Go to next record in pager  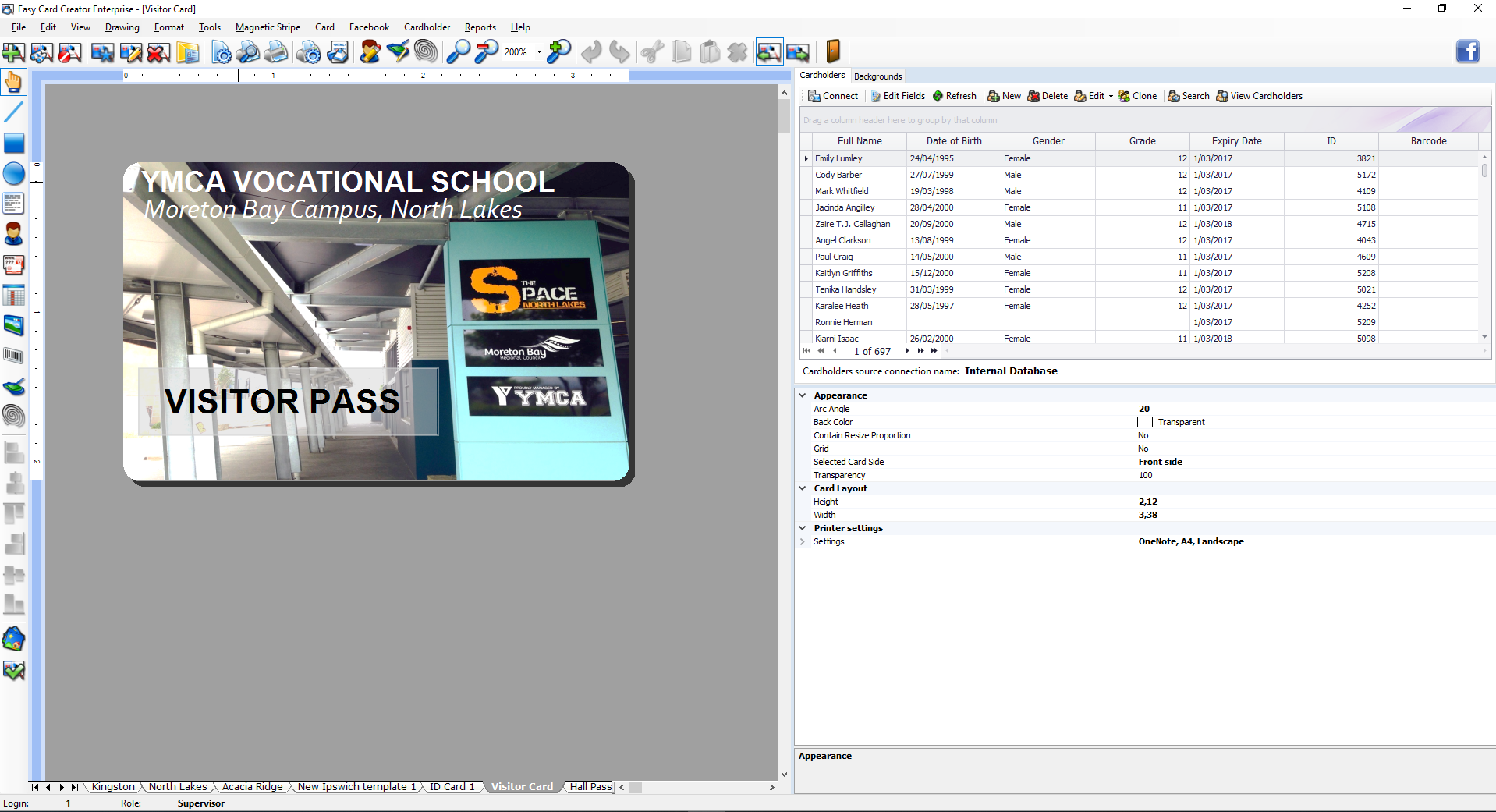pos(908,351)
